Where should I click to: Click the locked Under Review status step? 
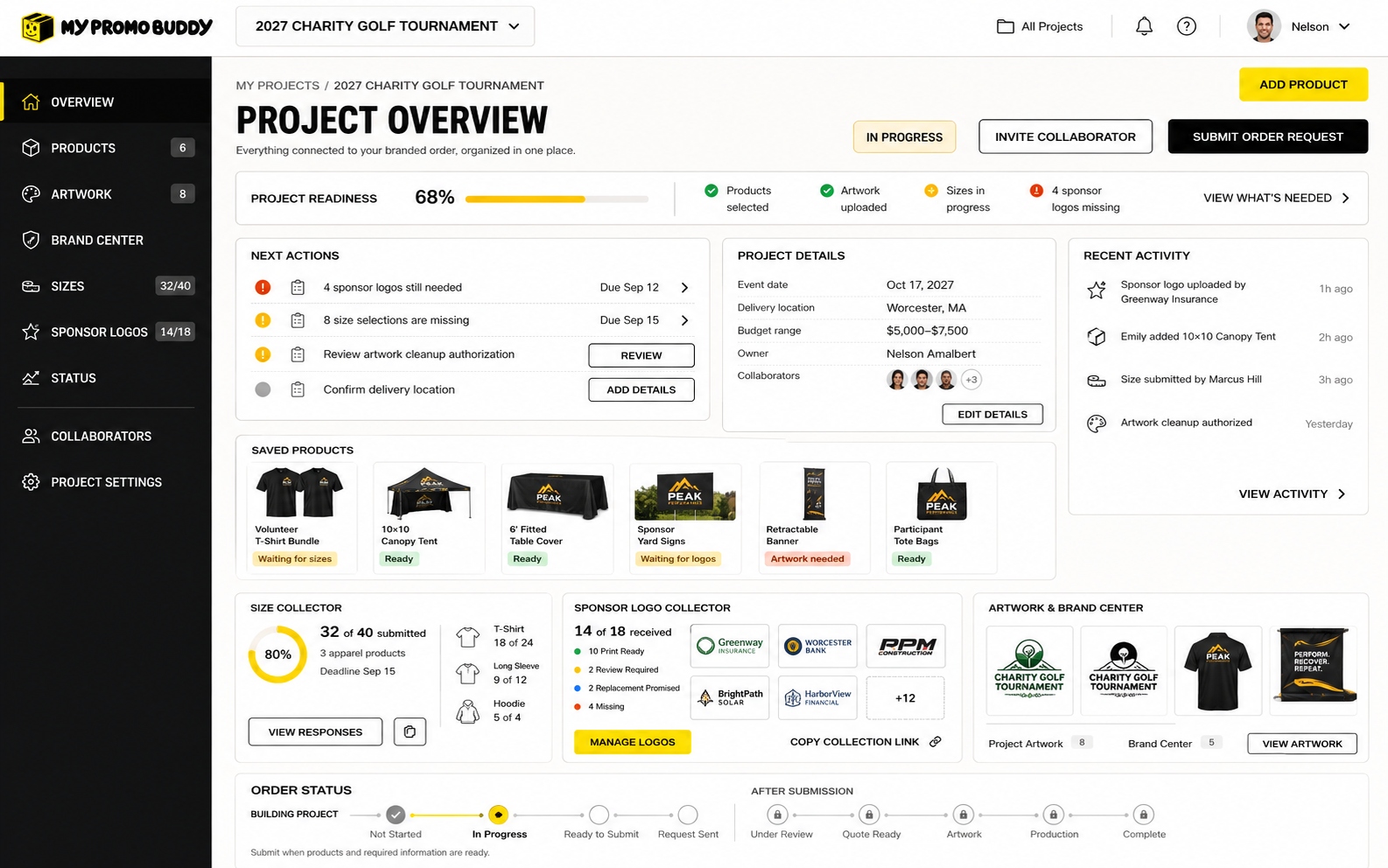click(x=777, y=815)
